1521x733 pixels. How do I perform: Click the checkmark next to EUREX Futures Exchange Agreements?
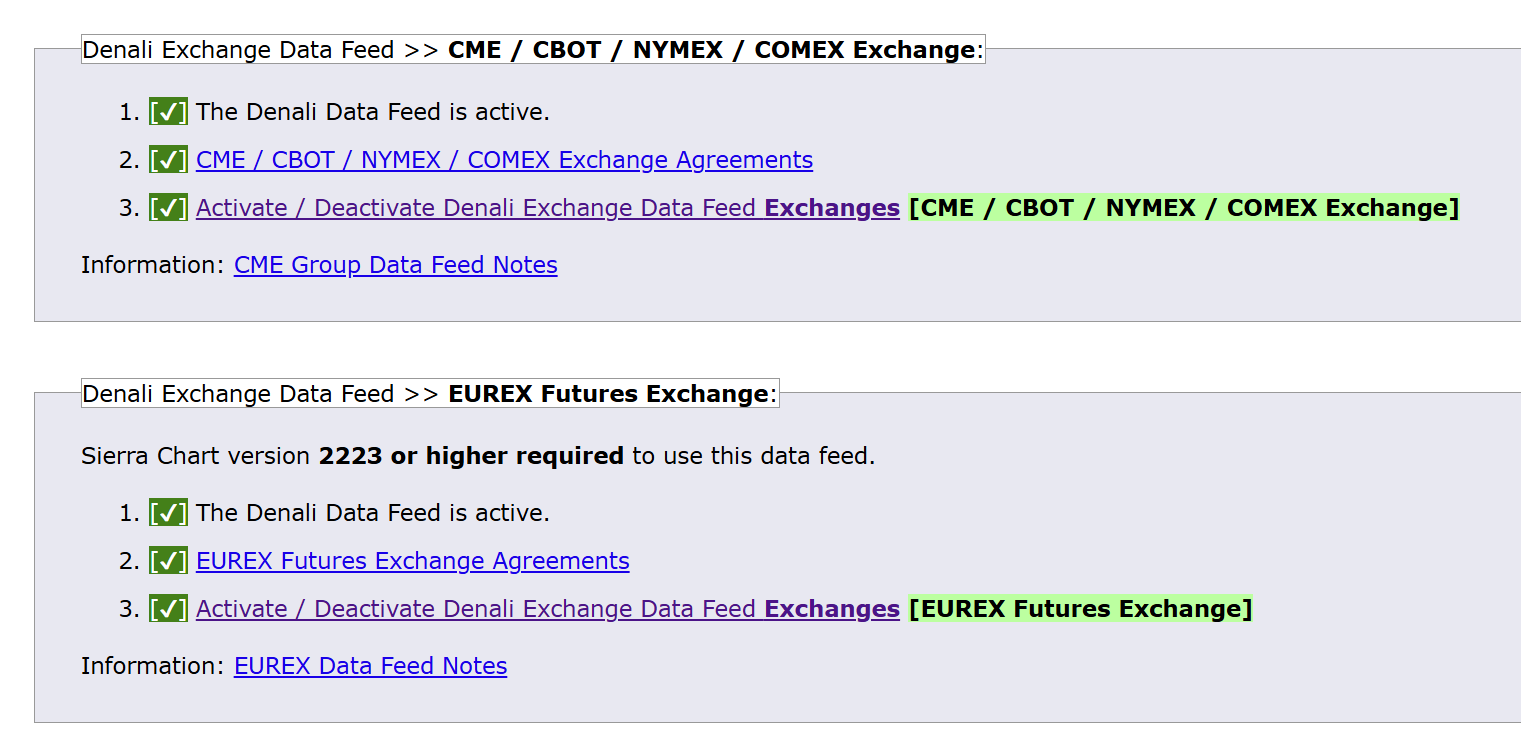click(x=168, y=561)
